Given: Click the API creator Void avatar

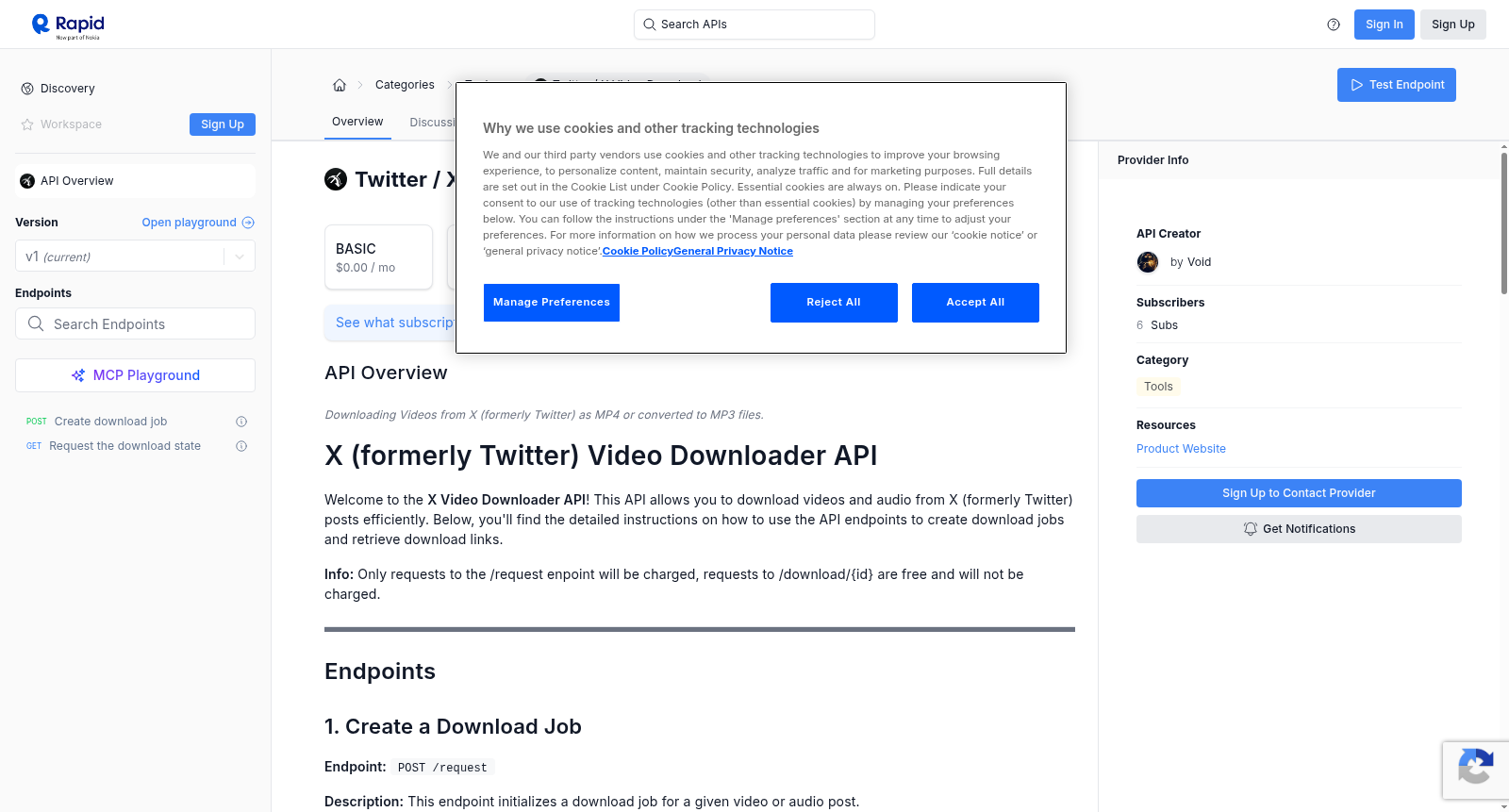Looking at the screenshot, I should tap(1148, 262).
